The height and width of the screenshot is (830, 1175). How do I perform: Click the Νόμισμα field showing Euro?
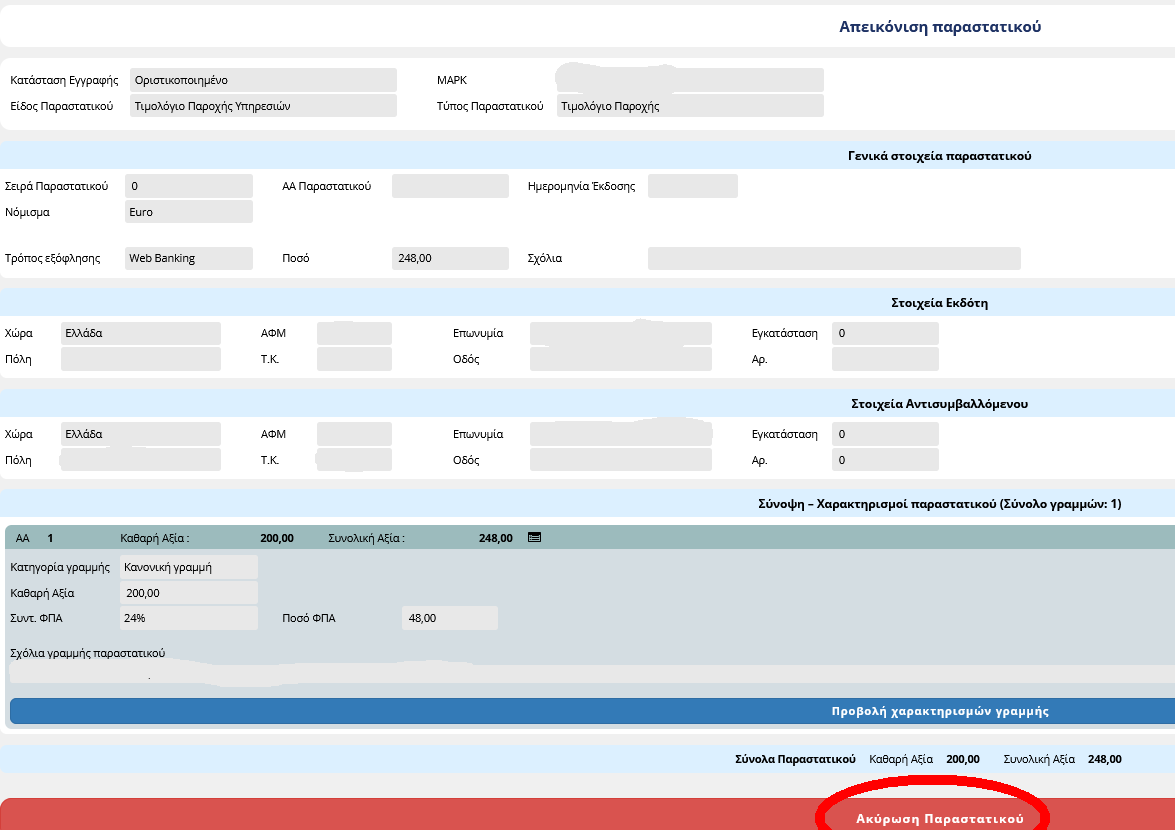[189, 212]
